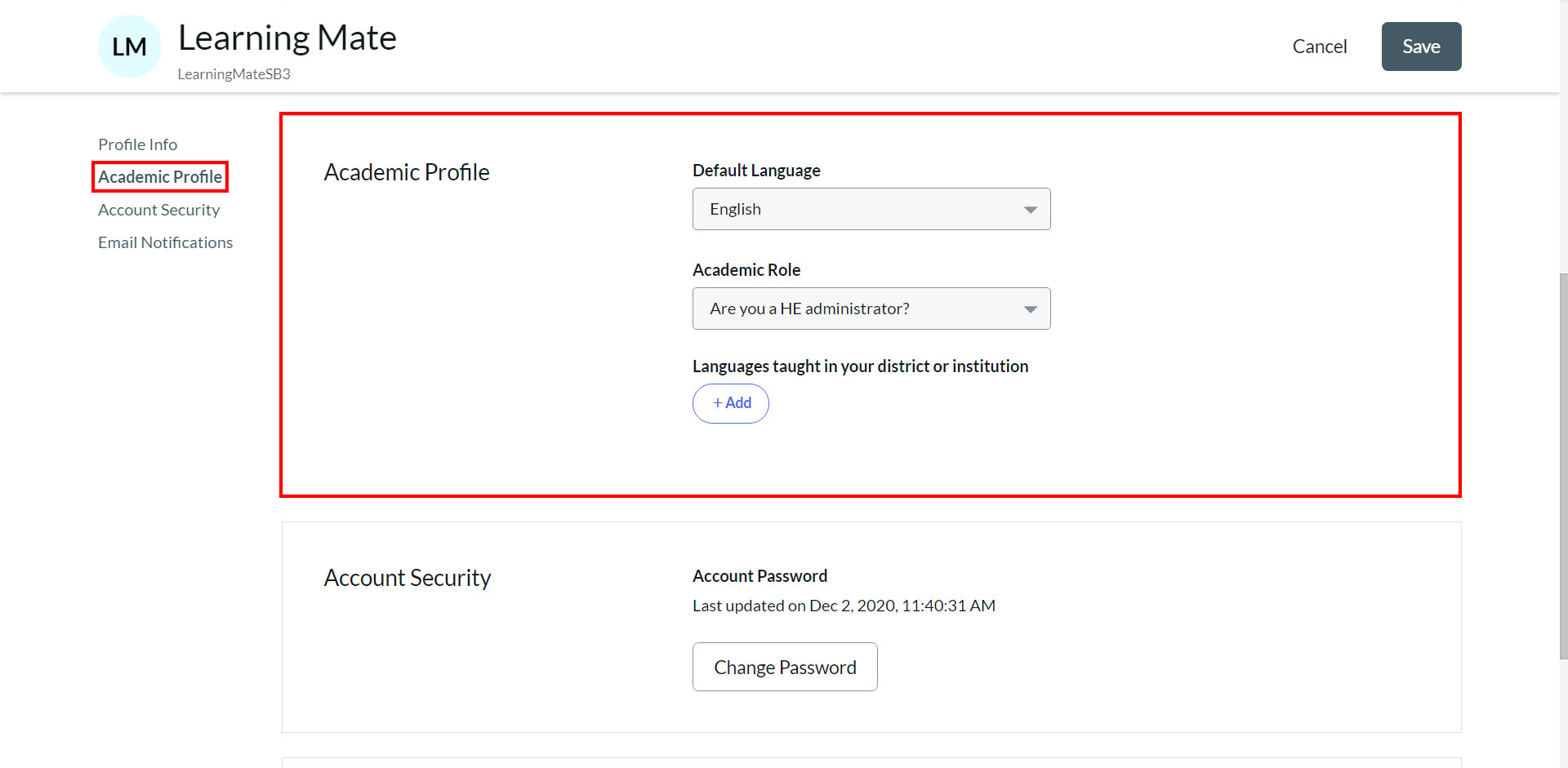
Task: Expand the Academic Role dropdown
Action: (x=871, y=309)
